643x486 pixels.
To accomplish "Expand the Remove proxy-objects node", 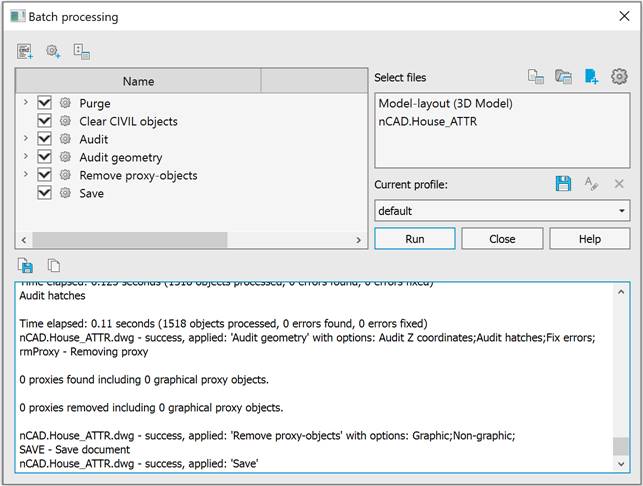I will (x=25, y=174).
